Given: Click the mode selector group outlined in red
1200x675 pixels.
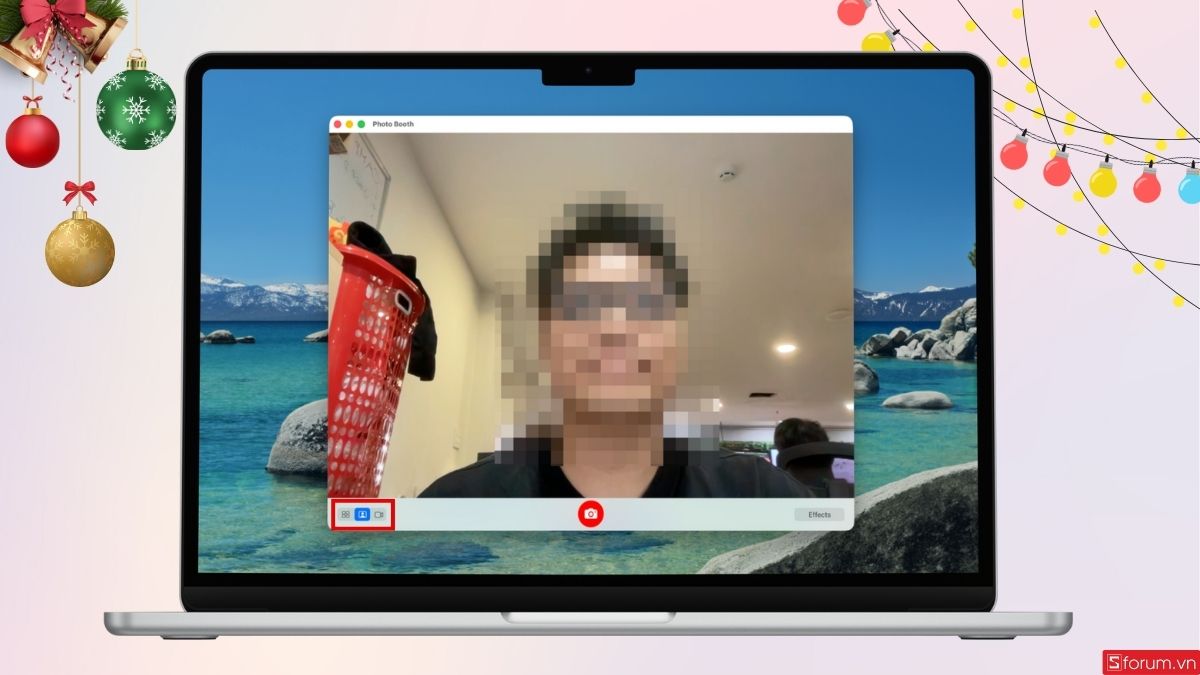Looking at the screenshot, I should [362, 514].
